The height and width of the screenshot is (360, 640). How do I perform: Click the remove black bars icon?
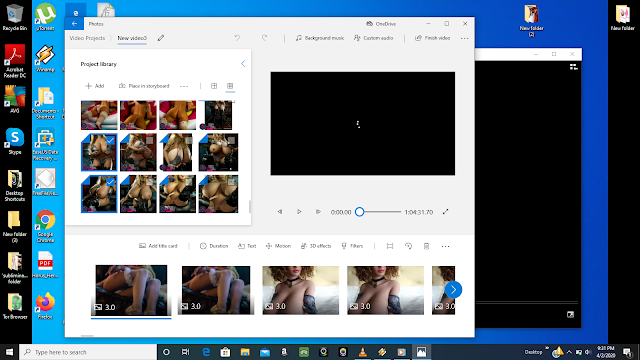[390, 246]
